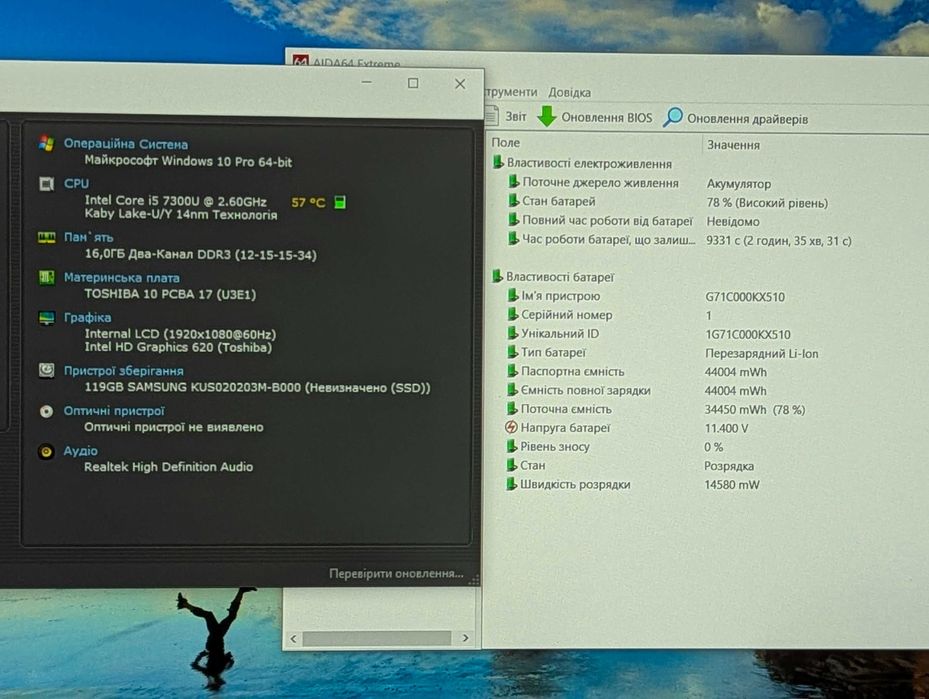This screenshot has width=929, height=699.
Task: Maximize the Speccy window
Action: 413,83
